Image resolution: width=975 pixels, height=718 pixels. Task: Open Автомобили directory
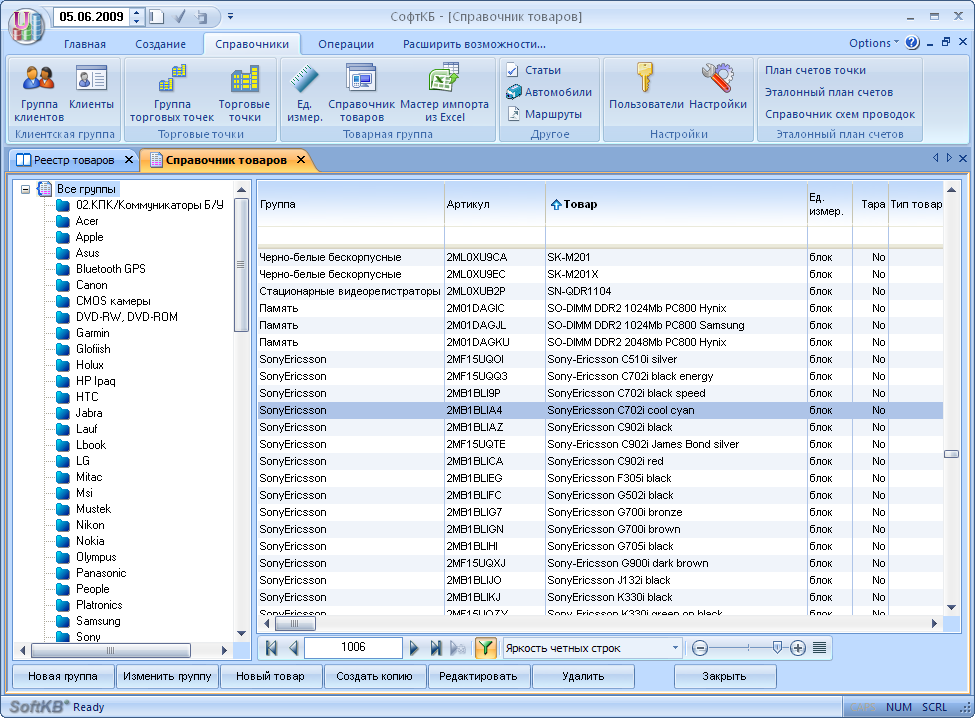pyautogui.click(x=549, y=92)
